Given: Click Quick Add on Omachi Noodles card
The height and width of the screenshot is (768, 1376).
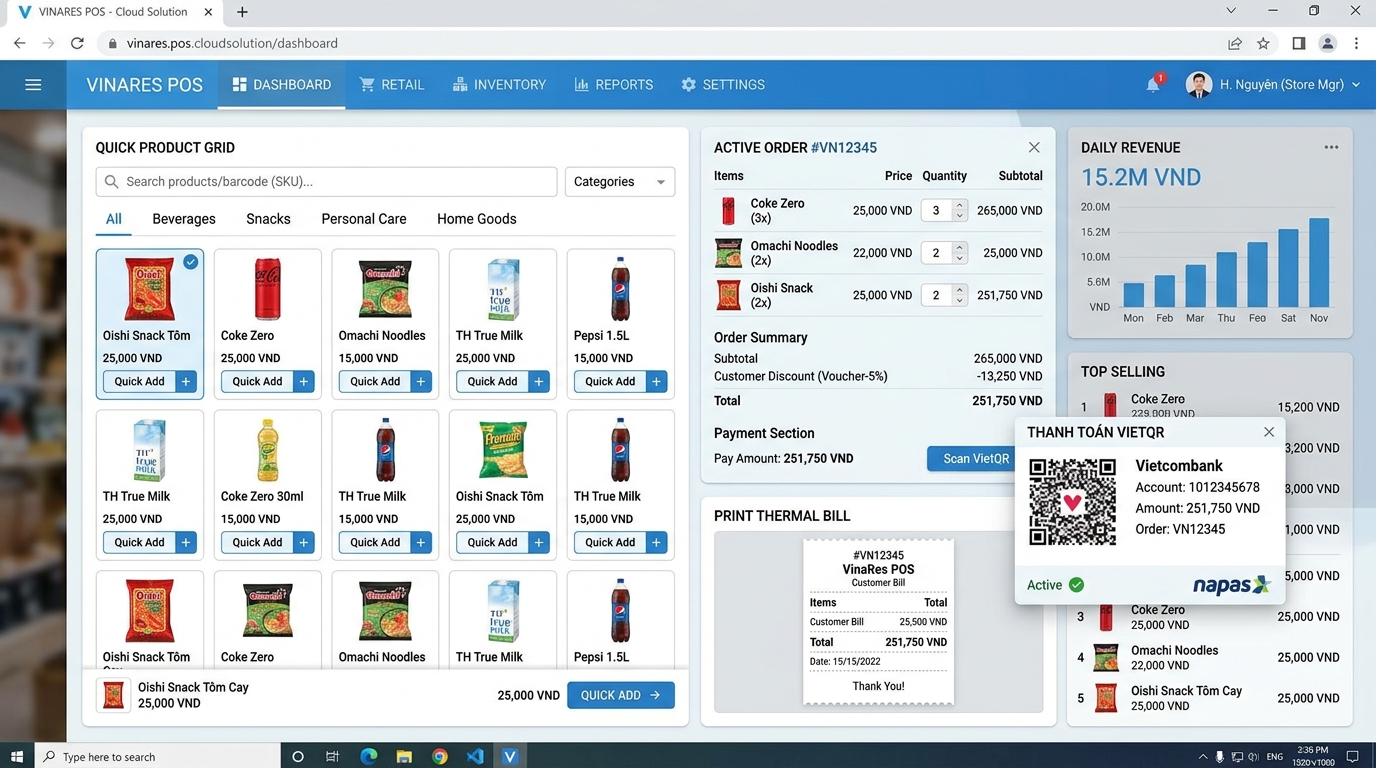Looking at the screenshot, I should (x=375, y=381).
